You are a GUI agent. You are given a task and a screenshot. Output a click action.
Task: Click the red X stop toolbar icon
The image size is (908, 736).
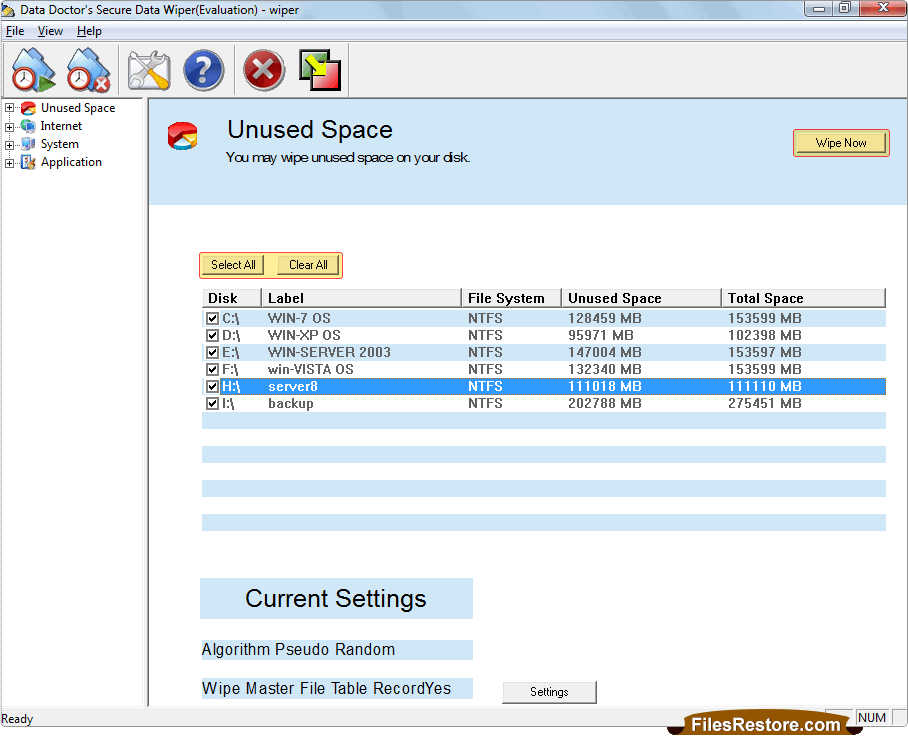coord(263,70)
